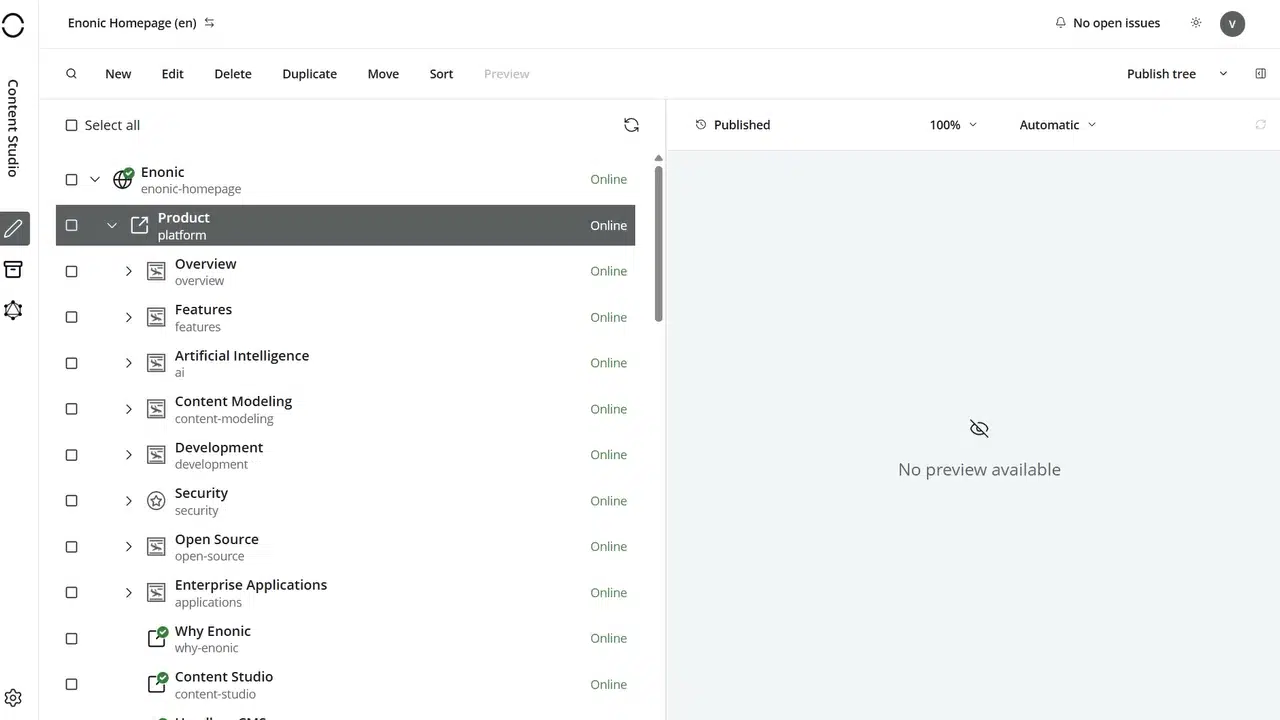
Task: Click the version history clock icon
Action: [701, 125]
